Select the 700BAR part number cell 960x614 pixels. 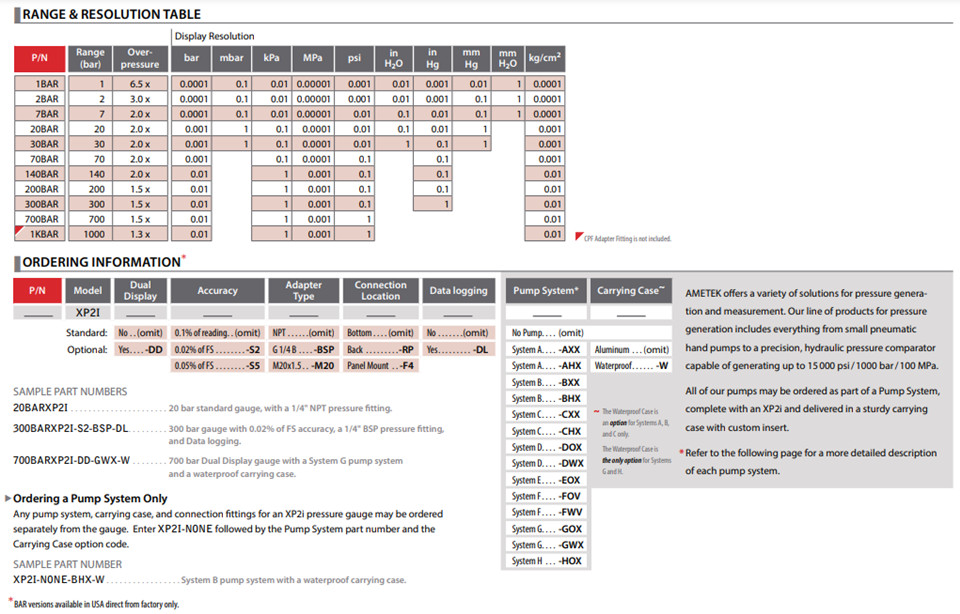click(x=39, y=219)
